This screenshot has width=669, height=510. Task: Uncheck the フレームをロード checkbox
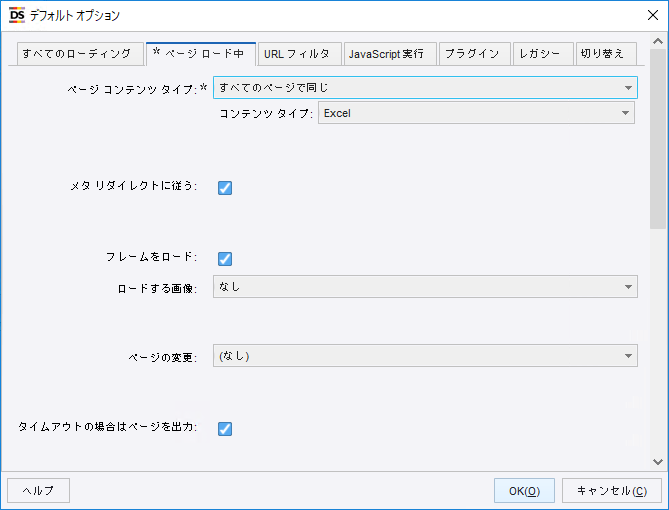225,258
